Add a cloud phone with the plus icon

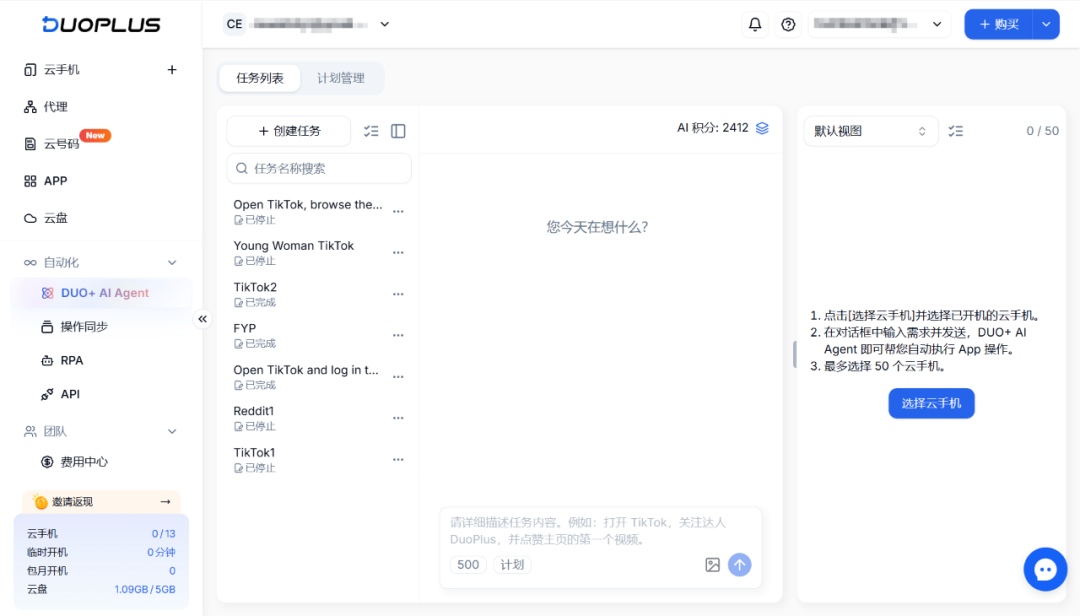[172, 70]
